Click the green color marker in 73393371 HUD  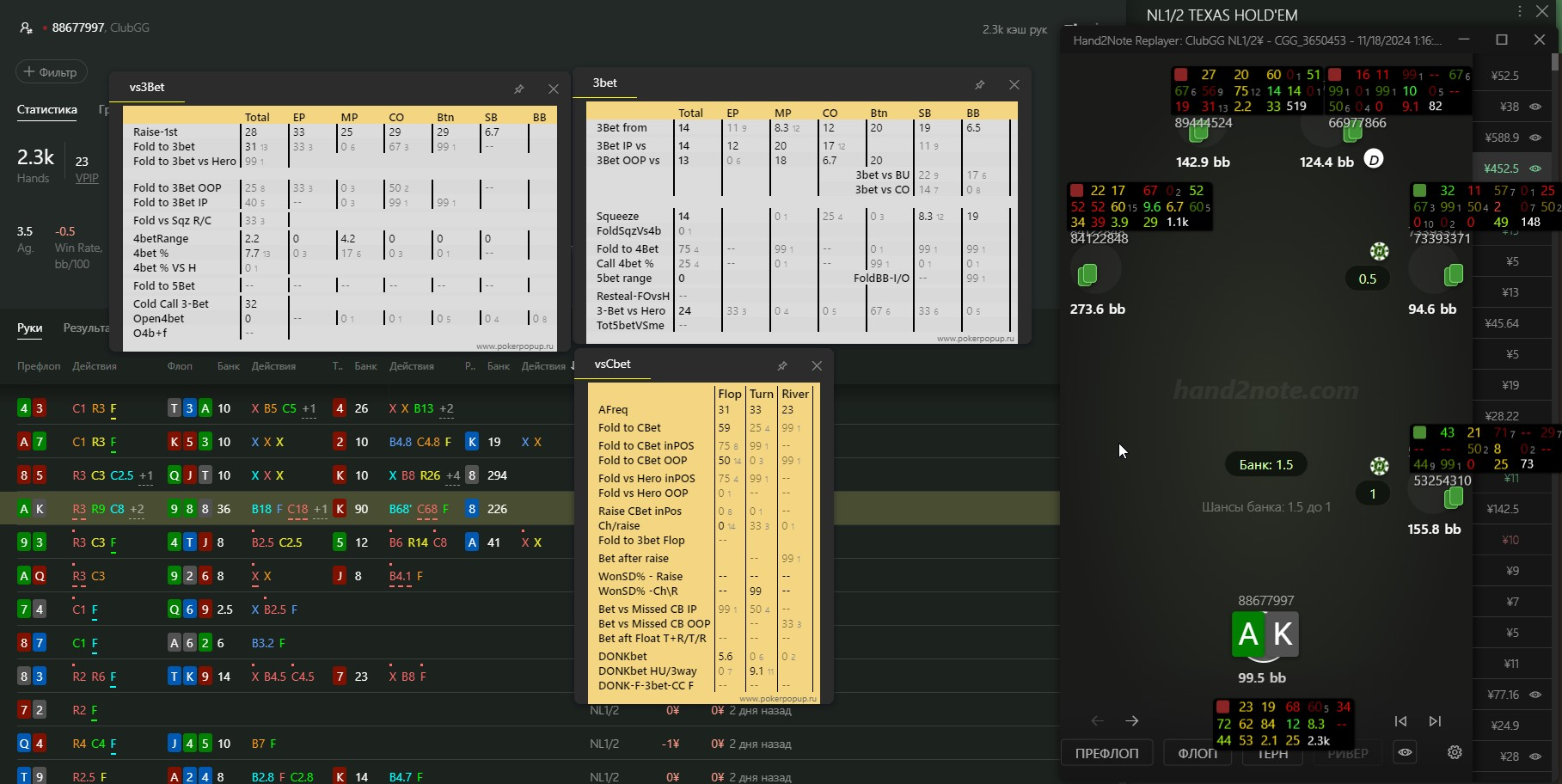click(x=1419, y=191)
